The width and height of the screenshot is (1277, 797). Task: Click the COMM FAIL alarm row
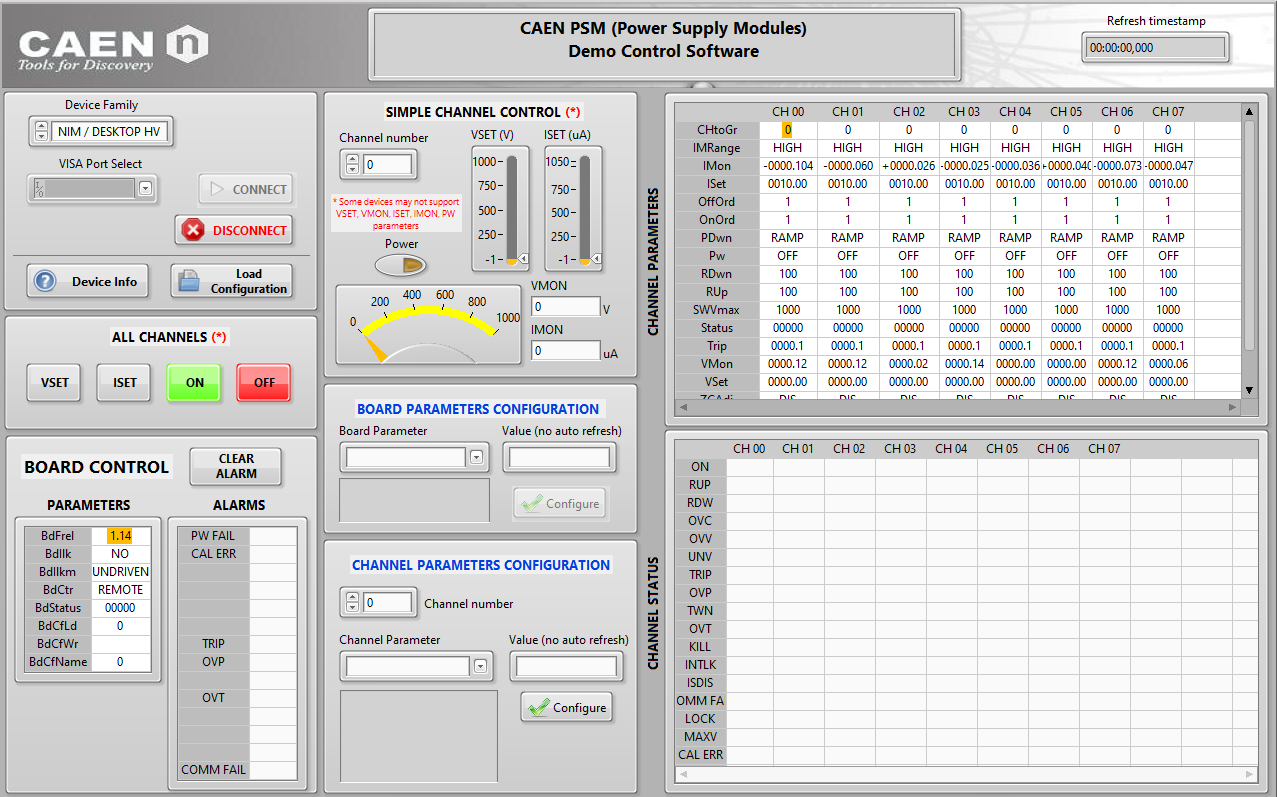238,770
